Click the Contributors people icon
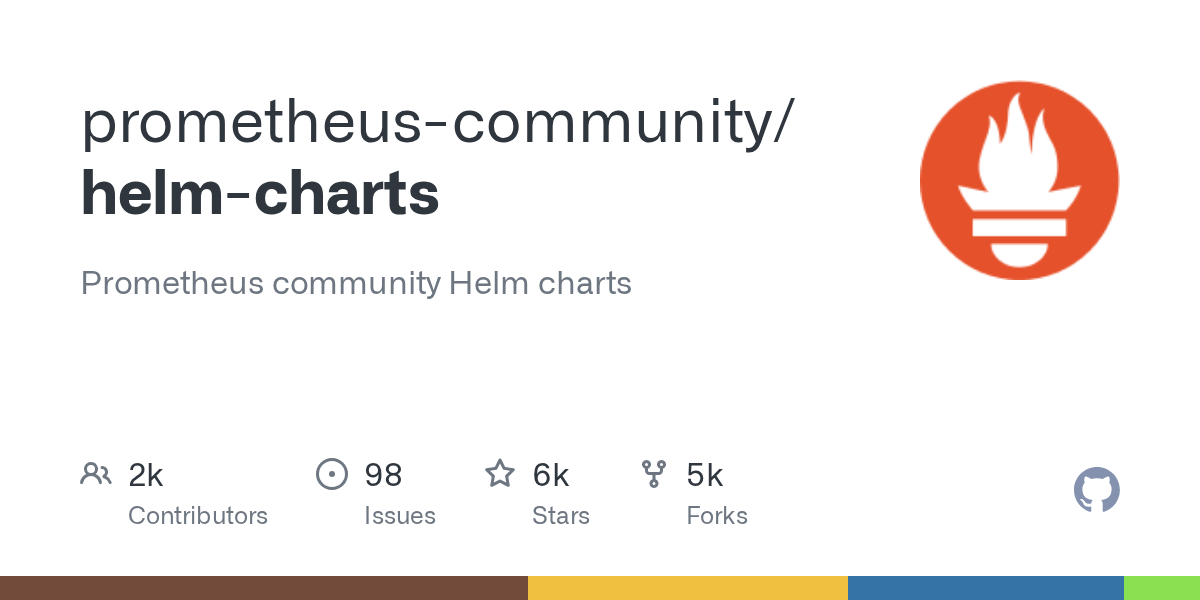This screenshot has height=600, width=1200. click(96, 474)
